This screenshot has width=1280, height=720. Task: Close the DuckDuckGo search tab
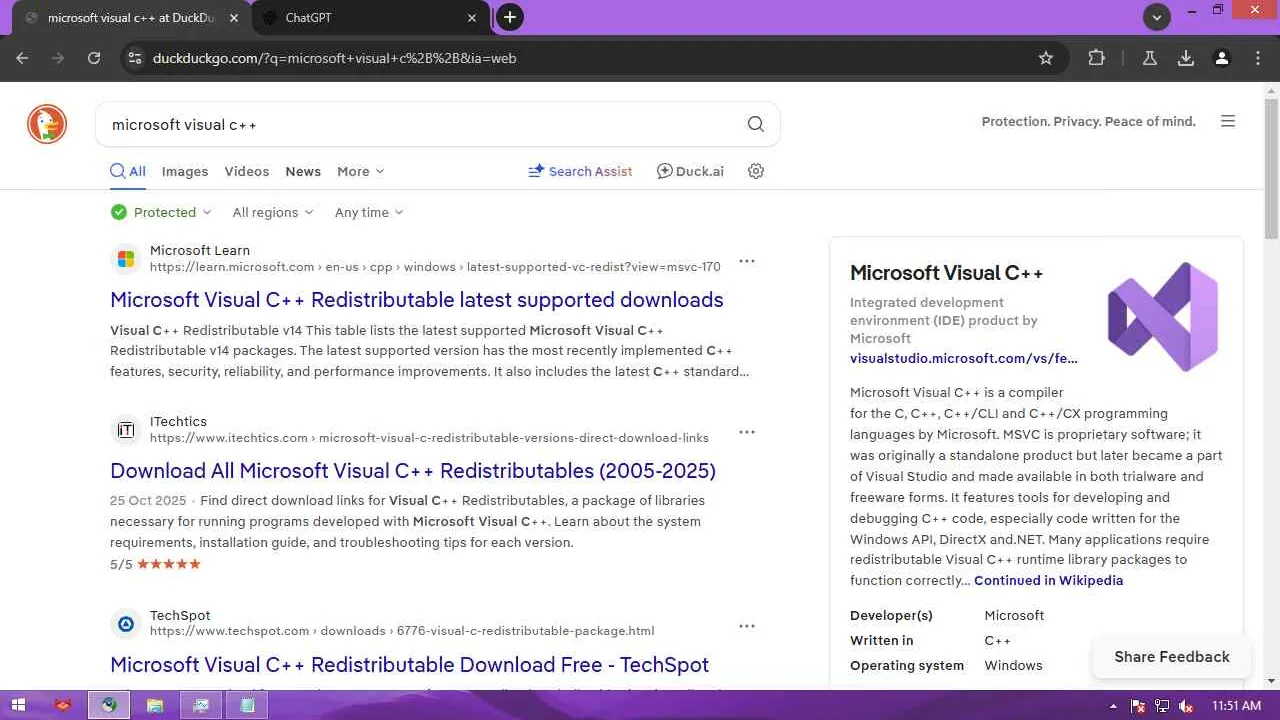tap(235, 18)
